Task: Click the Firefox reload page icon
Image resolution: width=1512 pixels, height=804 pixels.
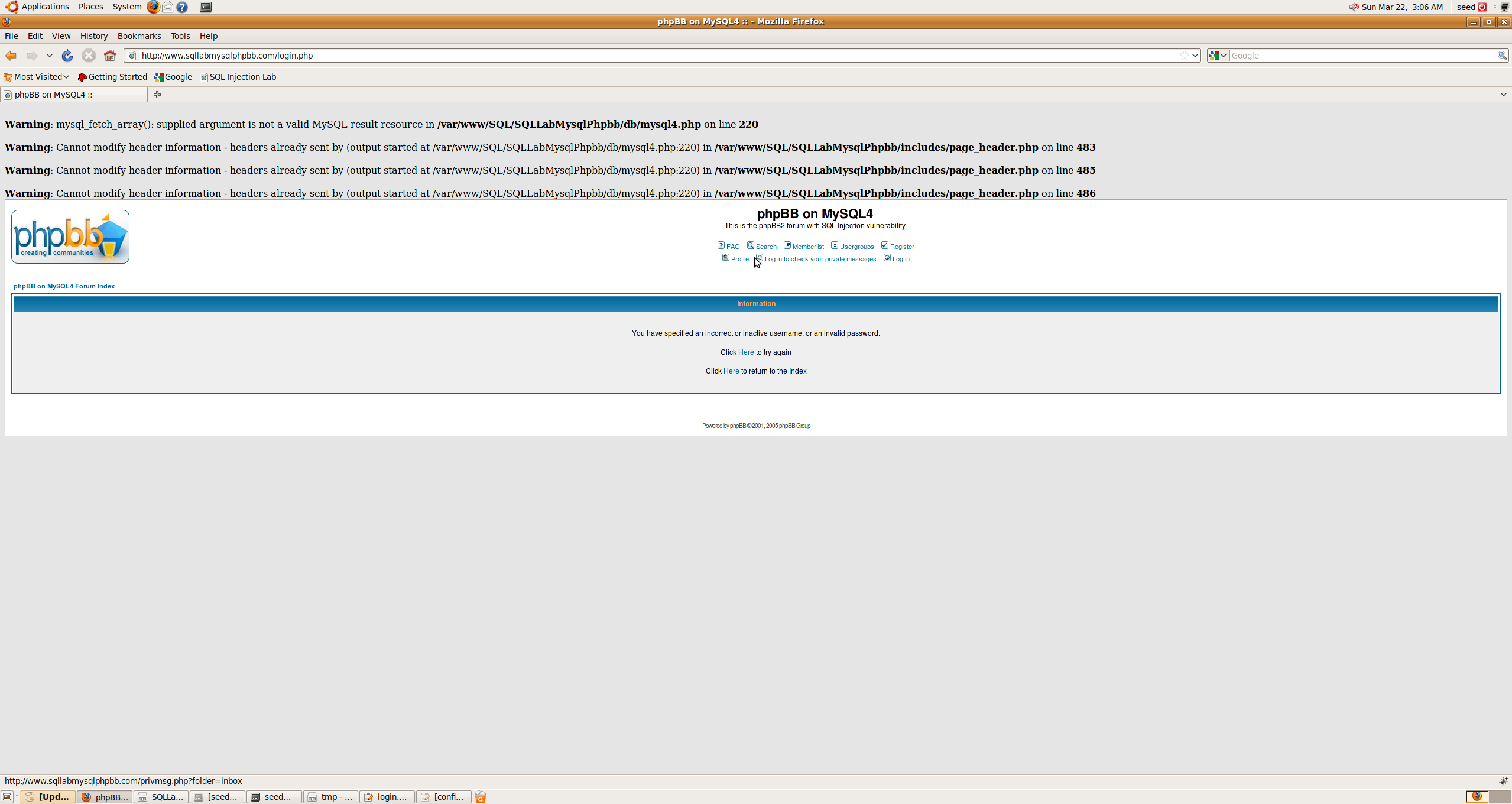Action: (67, 56)
